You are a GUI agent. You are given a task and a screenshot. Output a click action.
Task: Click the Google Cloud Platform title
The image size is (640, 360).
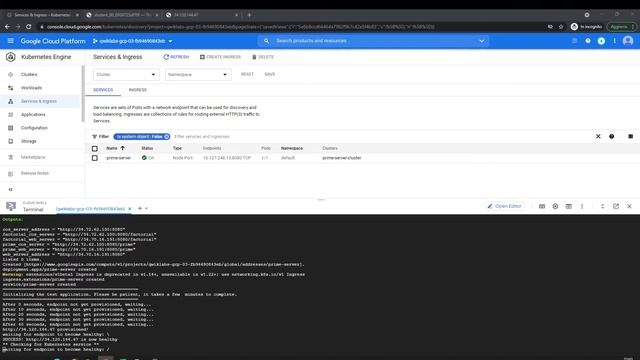tap(53, 41)
